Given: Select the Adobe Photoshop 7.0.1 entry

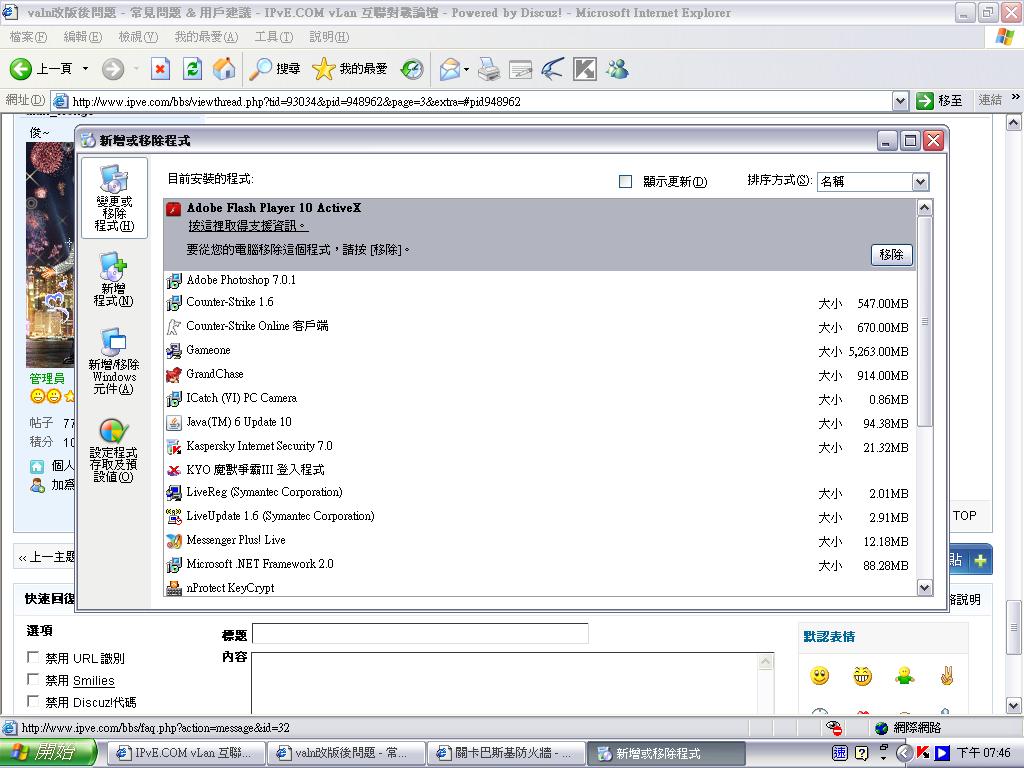Looking at the screenshot, I should (539, 280).
